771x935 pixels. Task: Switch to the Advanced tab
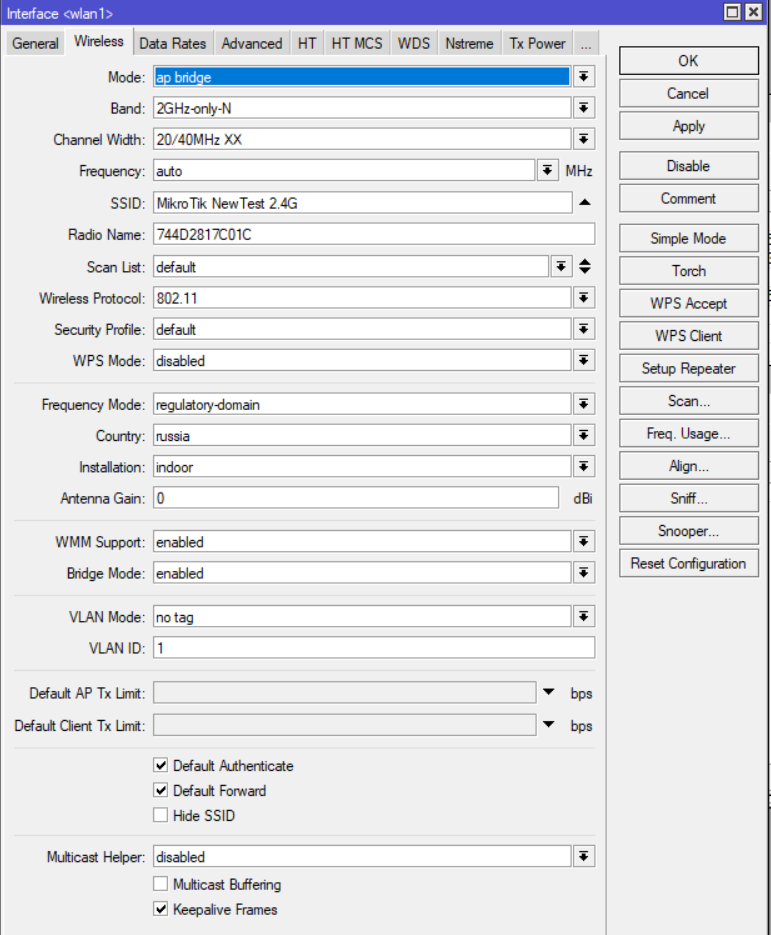click(252, 44)
